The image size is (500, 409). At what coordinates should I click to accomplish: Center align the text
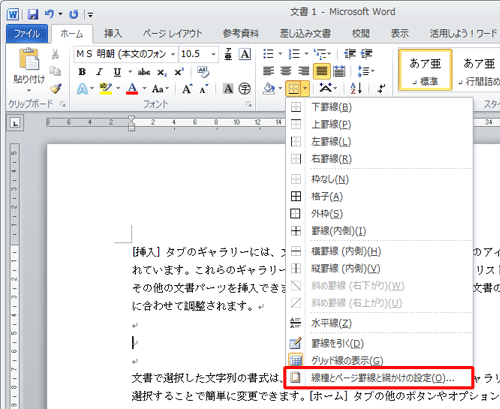(x=286, y=71)
